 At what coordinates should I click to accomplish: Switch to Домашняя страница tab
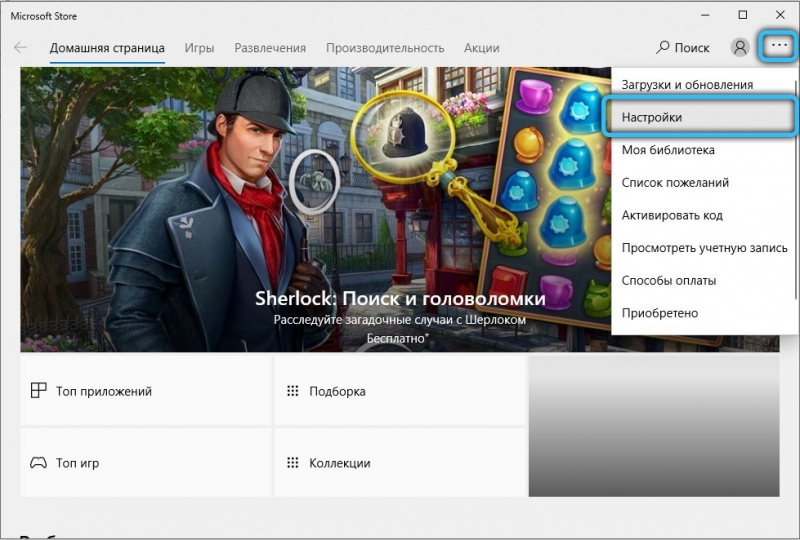pos(107,48)
